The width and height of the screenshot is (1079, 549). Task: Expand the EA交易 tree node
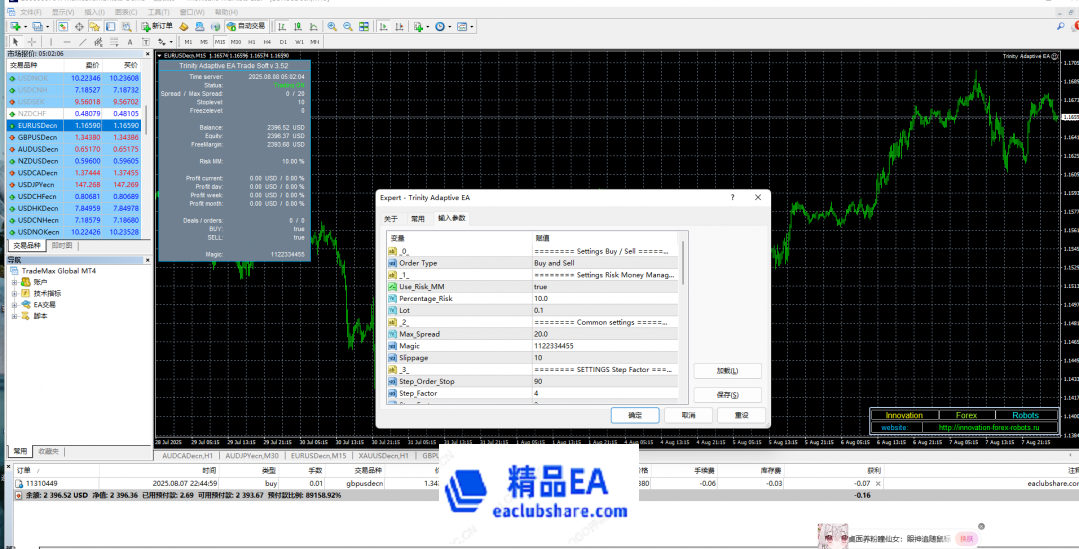click(x=15, y=304)
